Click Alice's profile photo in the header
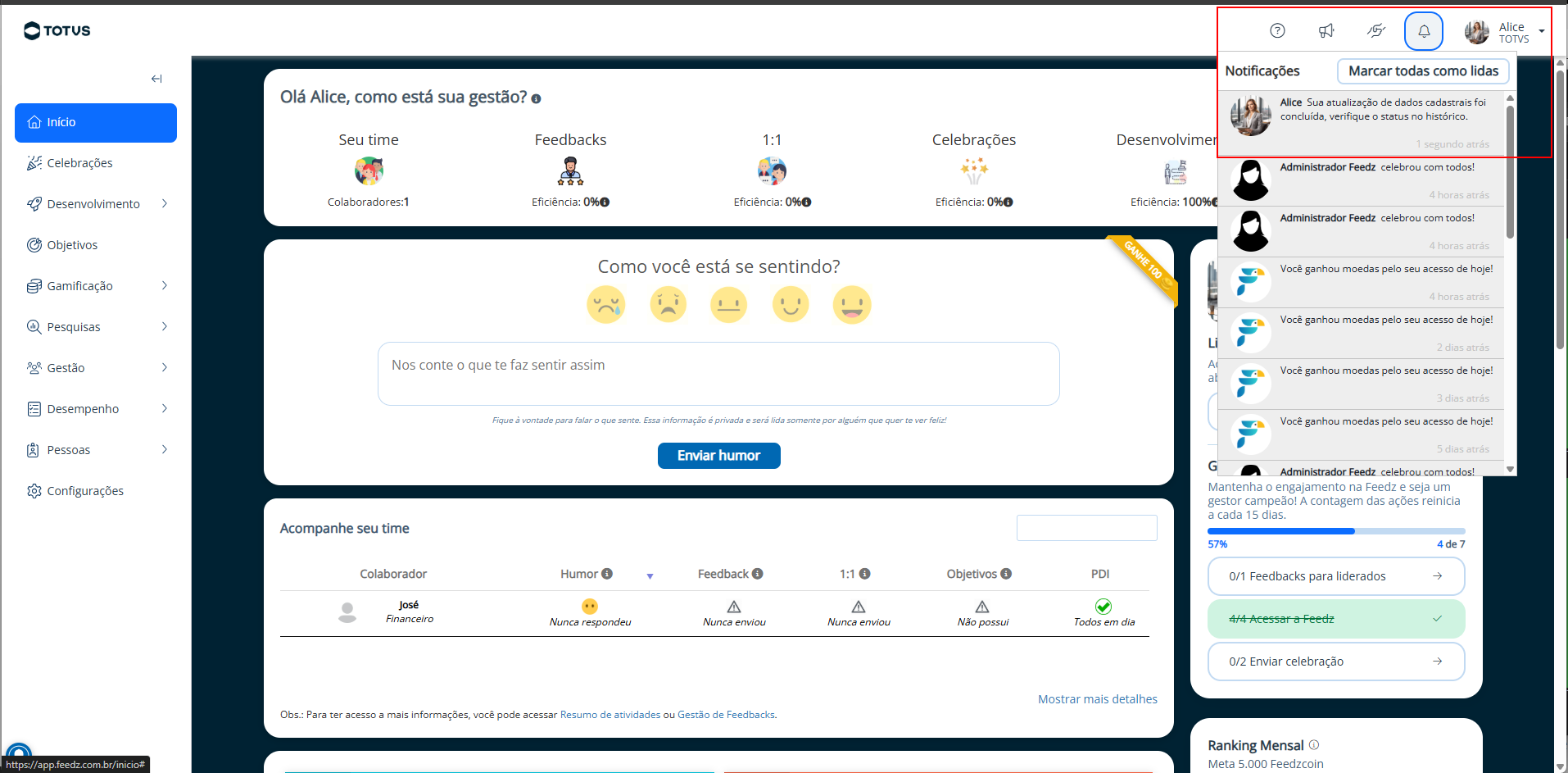This screenshot has height=773, width=1568. pyautogui.click(x=1477, y=32)
